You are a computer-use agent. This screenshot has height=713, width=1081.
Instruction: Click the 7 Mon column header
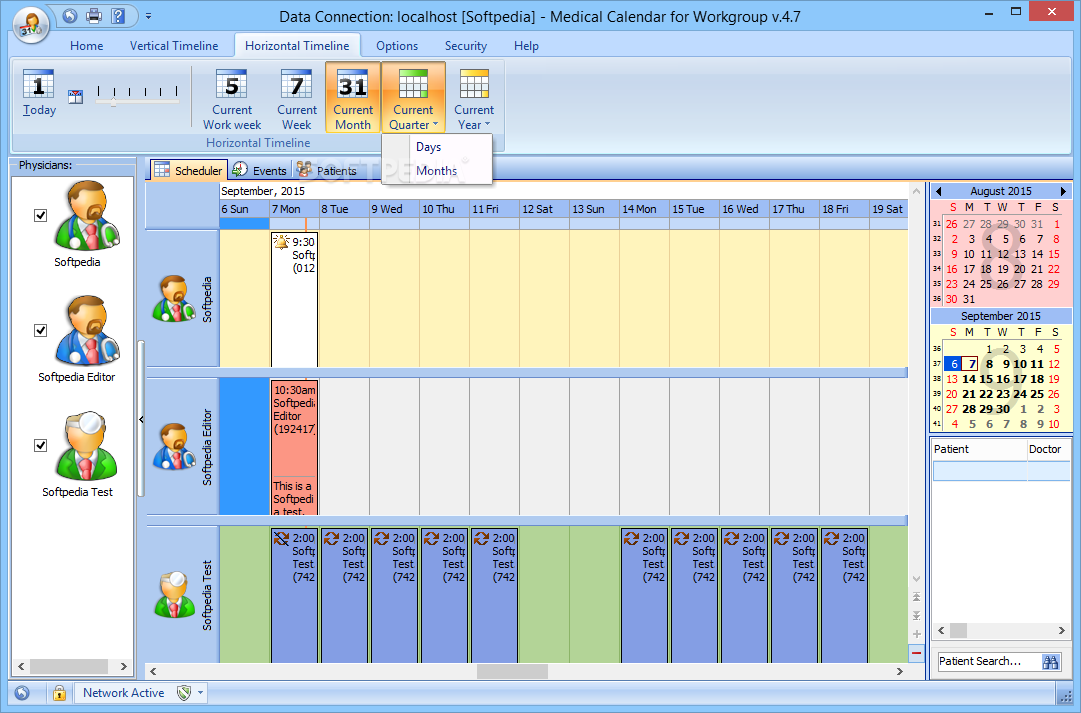coord(294,209)
